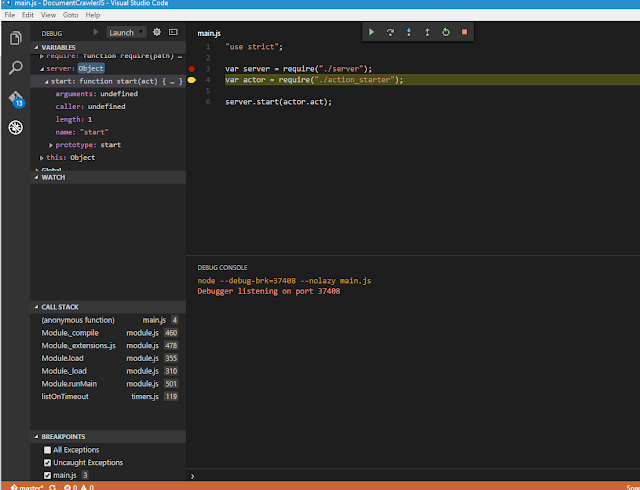Step out of current function
Image resolution: width=640 pixels, height=490 pixels.
[x=427, y=32]
